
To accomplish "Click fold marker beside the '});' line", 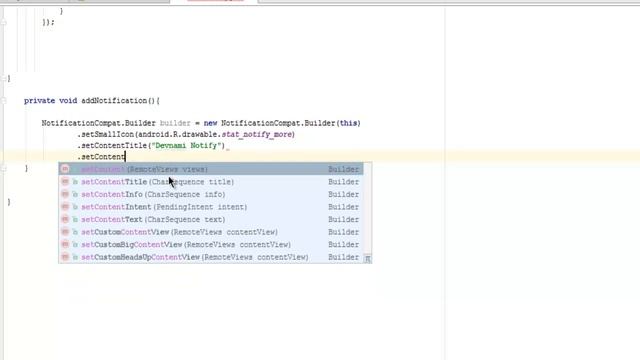I will point(4,22).
